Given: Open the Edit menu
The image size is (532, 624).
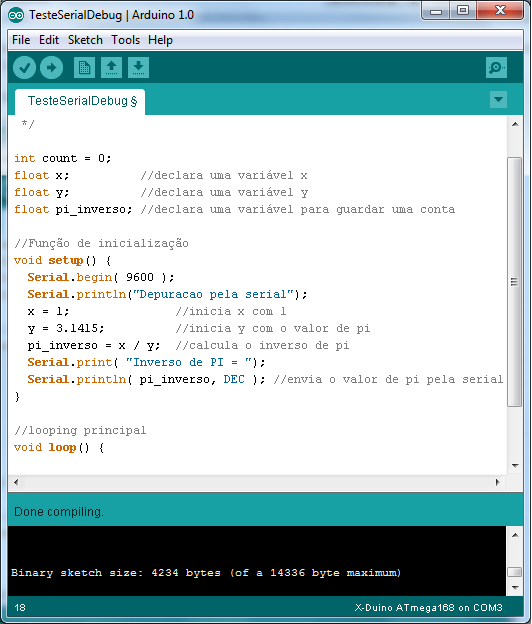Looking at the screenshot, I should [49, 40].
